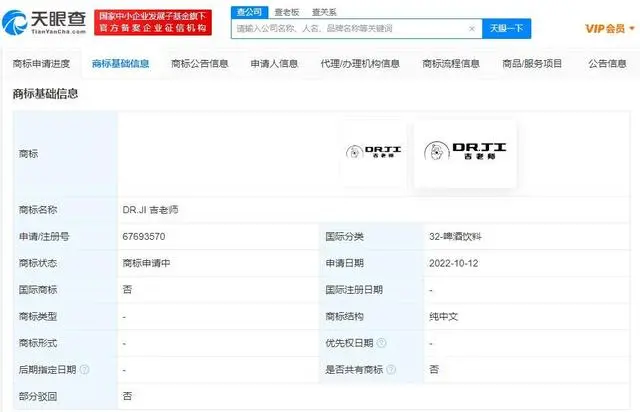Switch to 商标申请进度 tab

(x=41, y=64)
